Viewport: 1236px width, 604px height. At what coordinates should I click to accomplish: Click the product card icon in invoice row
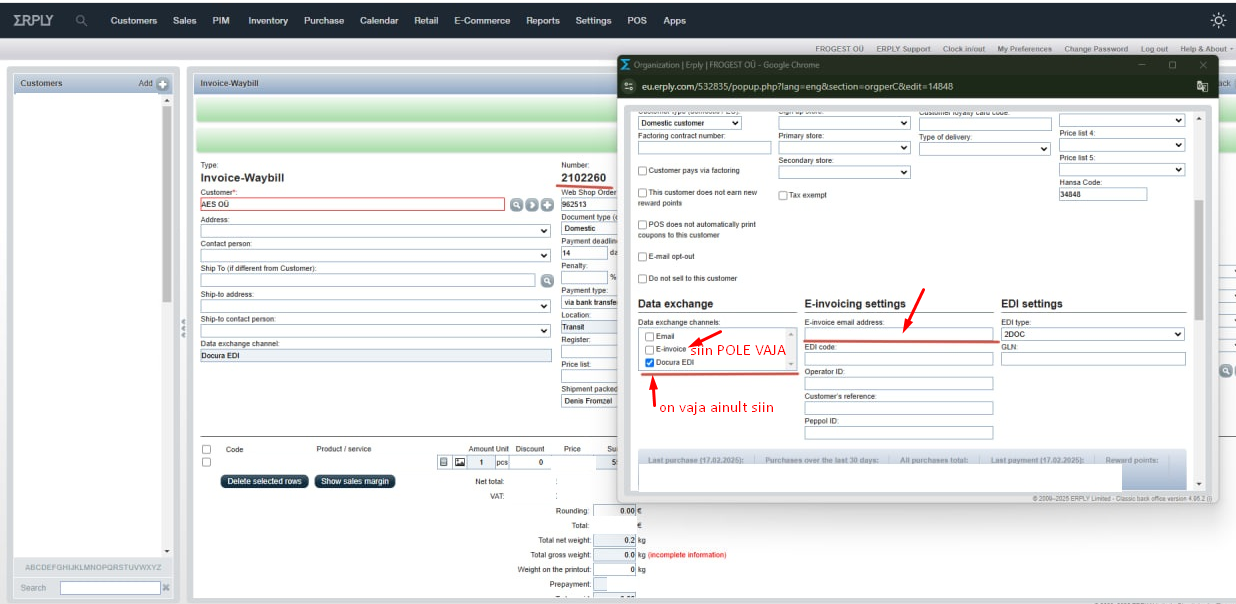tap(444, 462)
